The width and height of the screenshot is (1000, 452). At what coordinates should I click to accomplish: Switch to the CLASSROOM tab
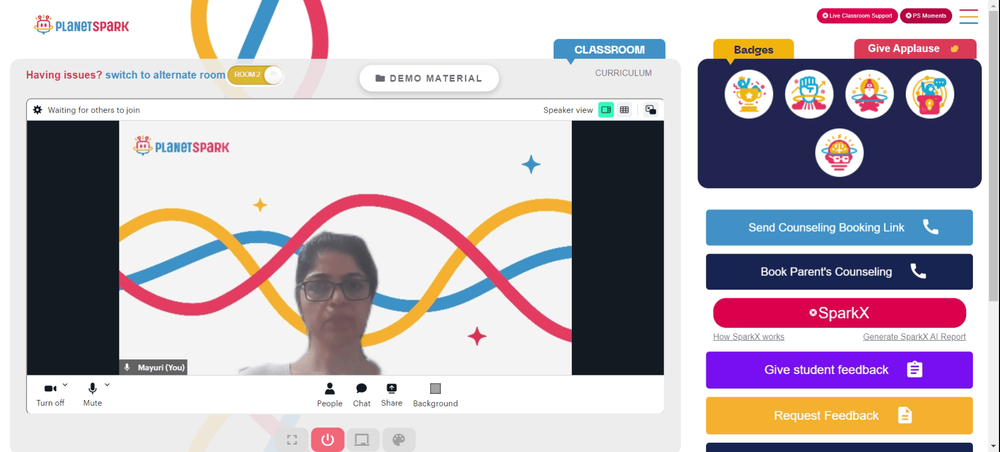coord(609,50)
